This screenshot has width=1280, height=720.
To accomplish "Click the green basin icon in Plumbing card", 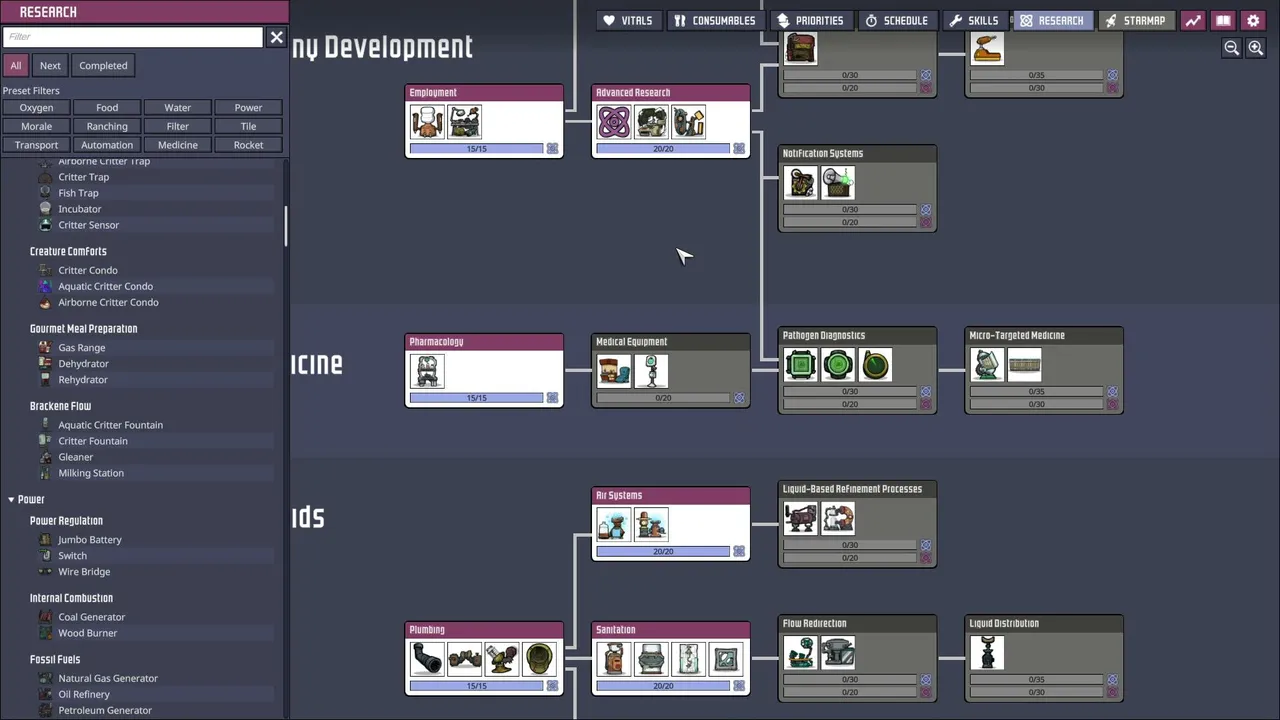I will click(x=539, y=659).
